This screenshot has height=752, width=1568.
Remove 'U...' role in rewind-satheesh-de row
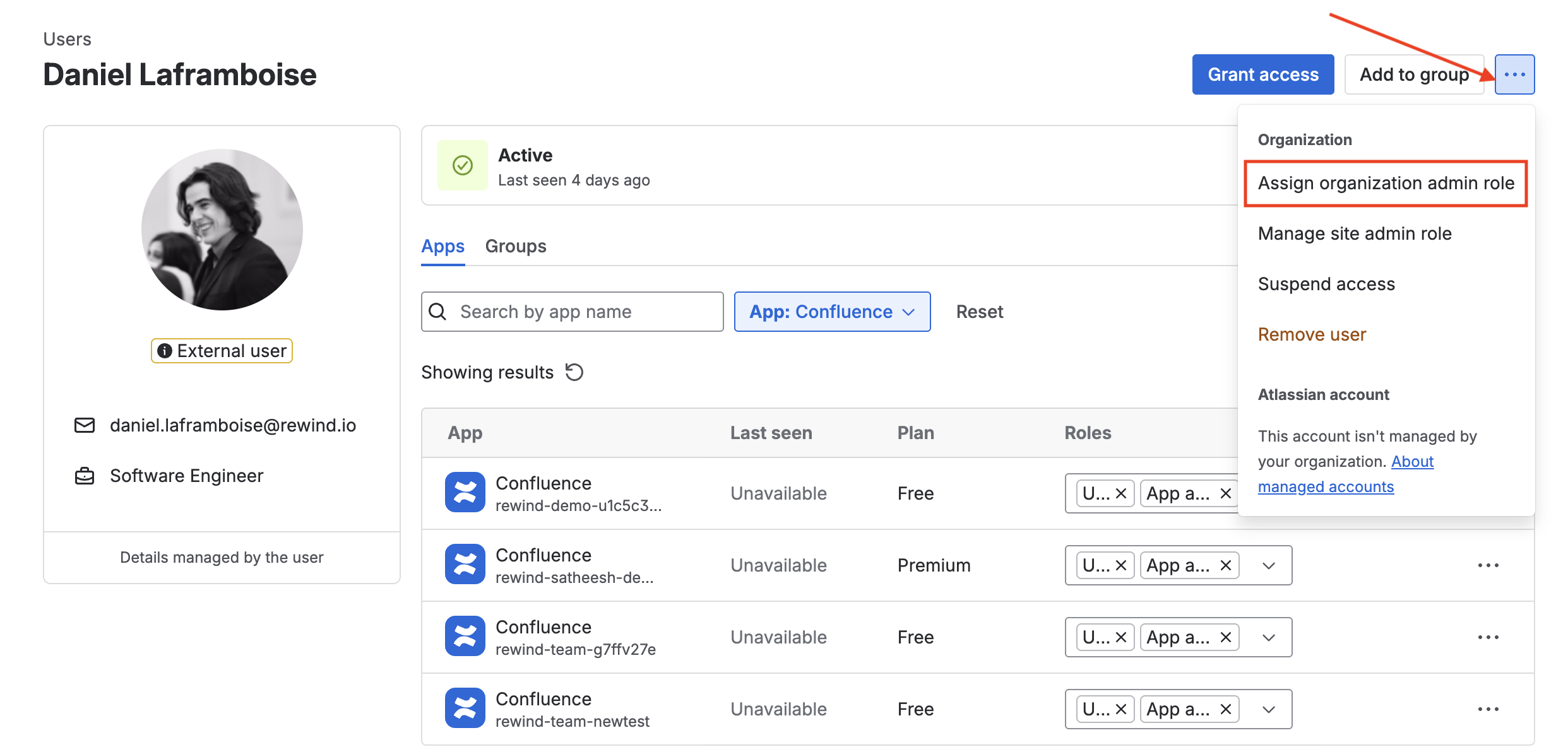[1121, 565]
